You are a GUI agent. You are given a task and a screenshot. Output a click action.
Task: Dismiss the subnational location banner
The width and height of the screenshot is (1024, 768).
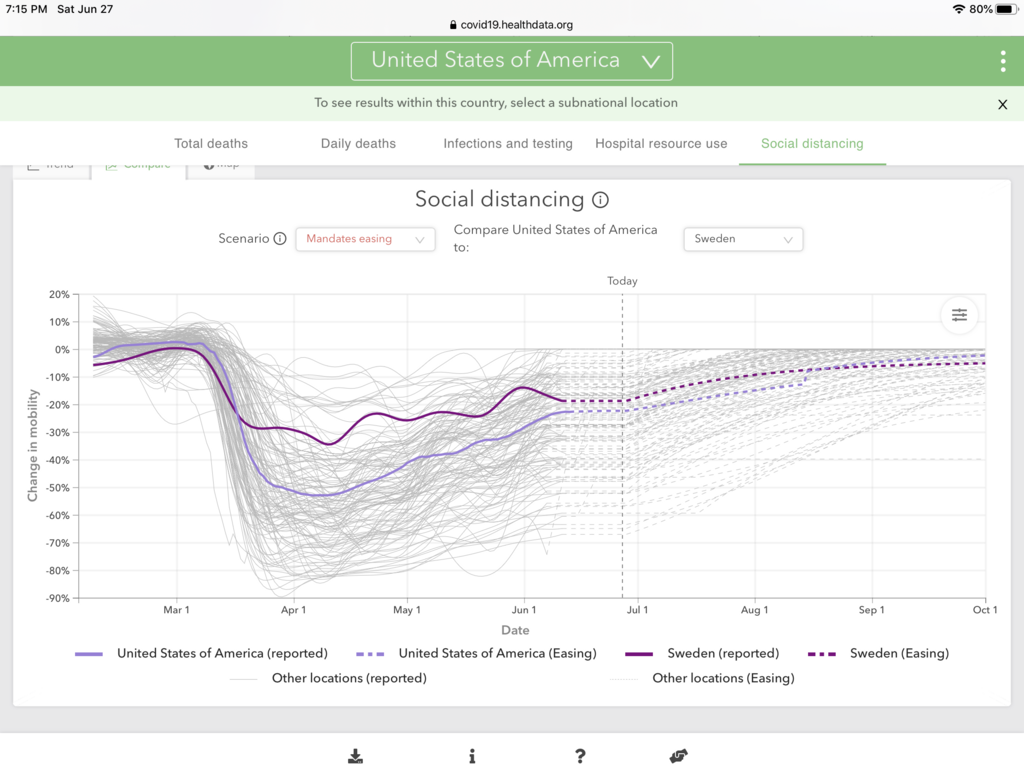pyautogui.click(x=1002, y=104)
